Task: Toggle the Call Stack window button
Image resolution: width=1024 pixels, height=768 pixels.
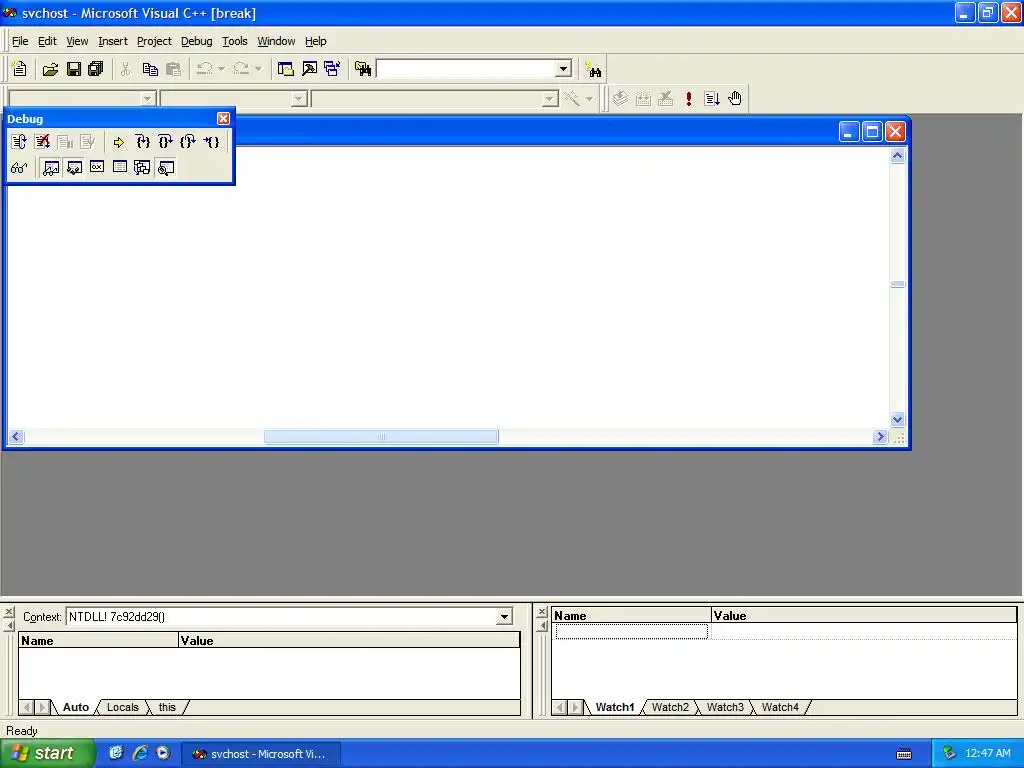Action: coord(142,168)
